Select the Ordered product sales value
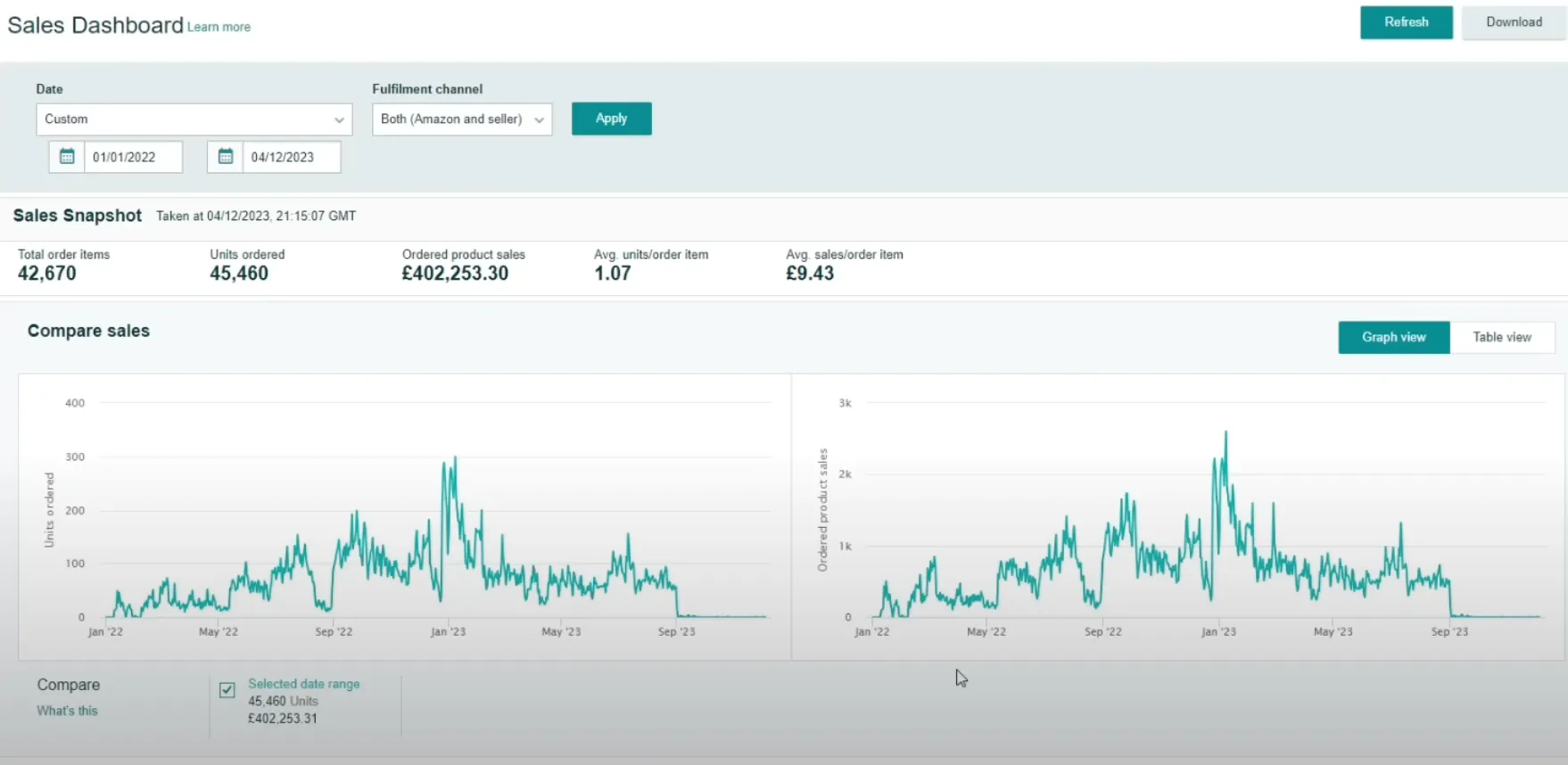This screenshot has height=765, width=1568. (x=455, y=274)
